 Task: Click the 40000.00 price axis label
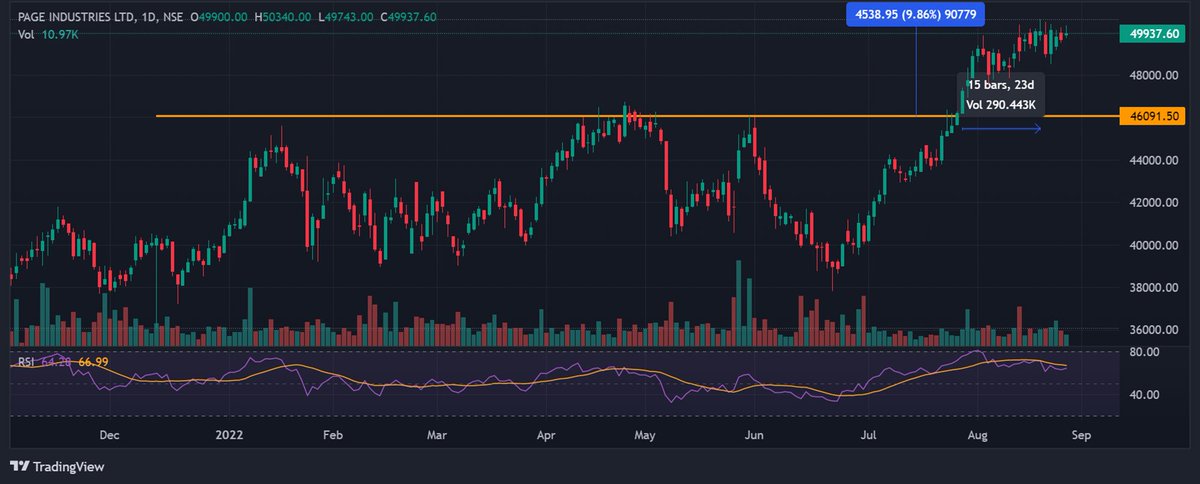pyautogui.click(x=1152, y=245)
